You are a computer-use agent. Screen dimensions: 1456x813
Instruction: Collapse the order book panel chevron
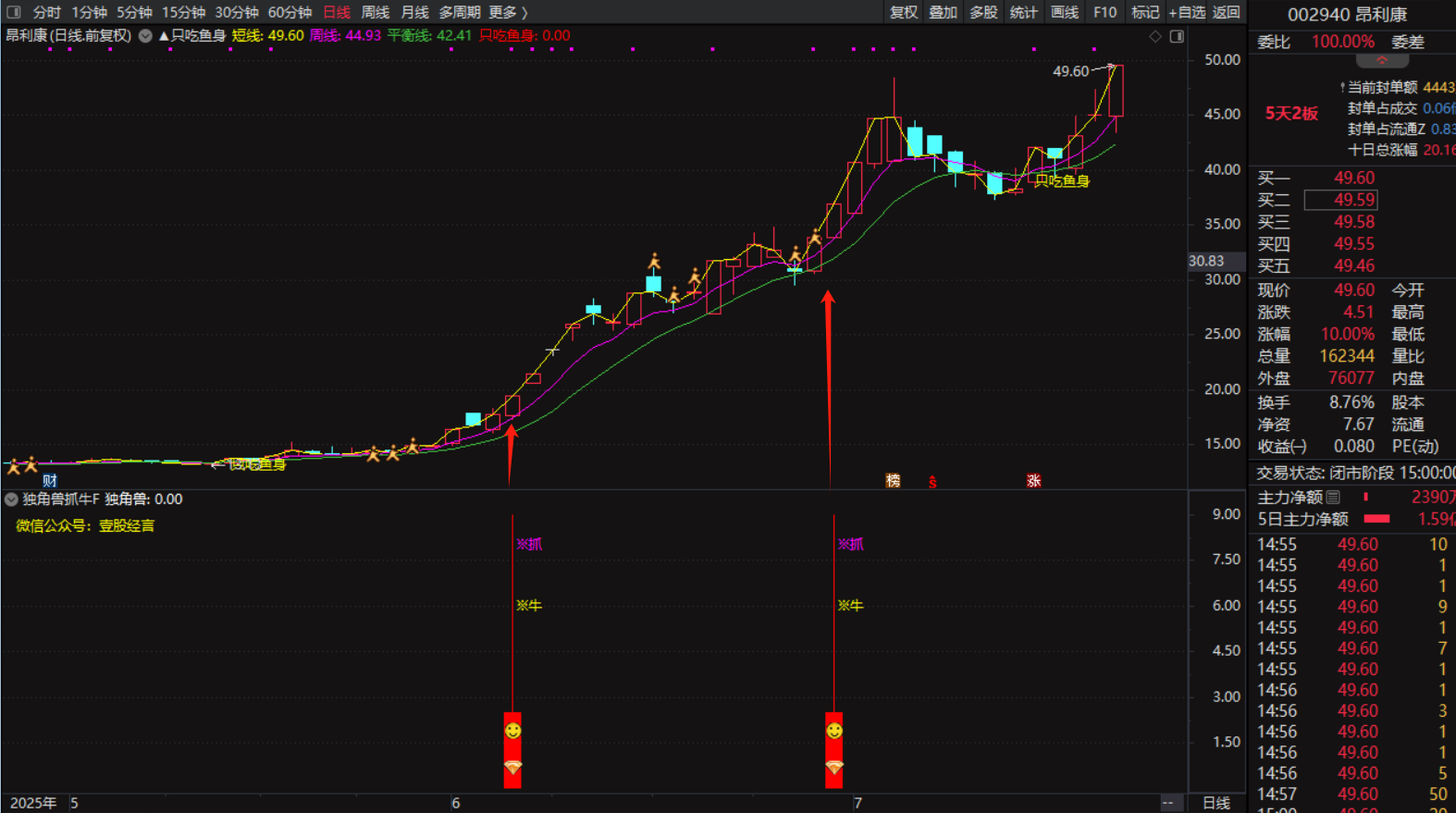(x=1382, y=61)
